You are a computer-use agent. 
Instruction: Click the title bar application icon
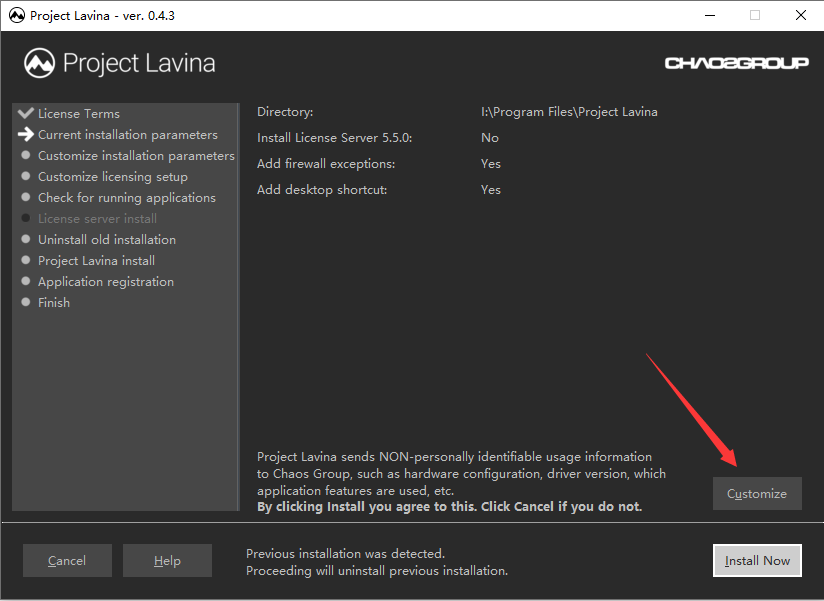coord(16,16)
